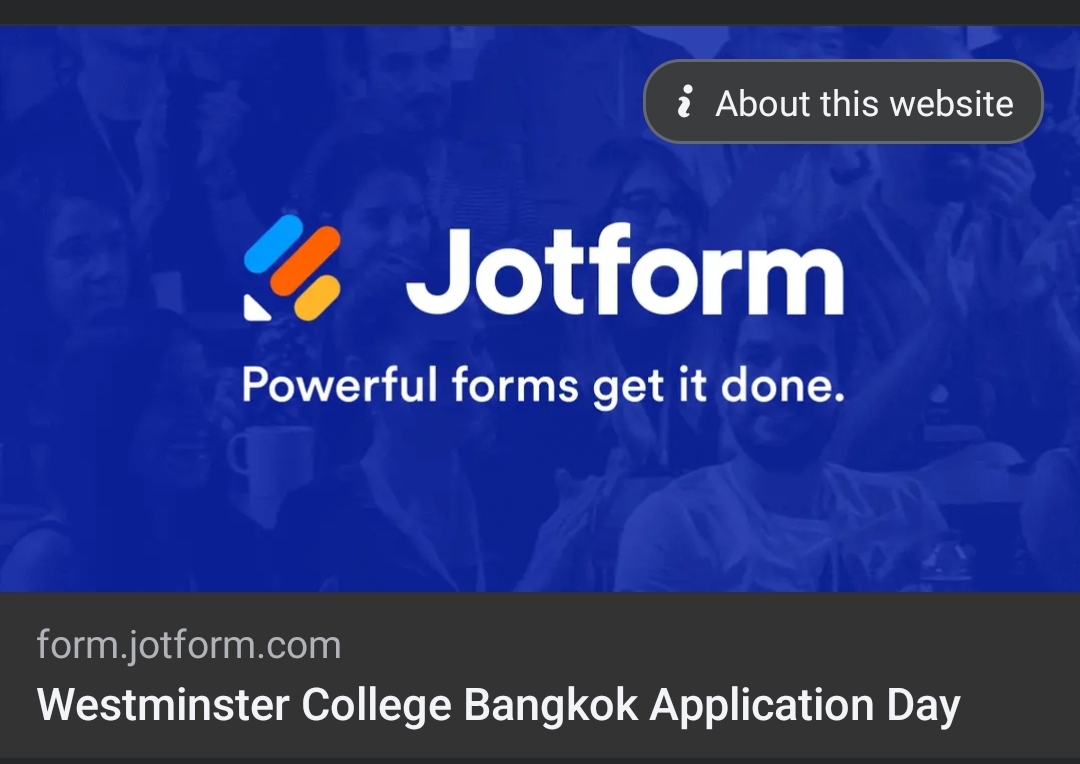This screenshot has width=1080, height=764.
Task: Click the yellow stripe of Jotform logo
Action: click(318, 298)
